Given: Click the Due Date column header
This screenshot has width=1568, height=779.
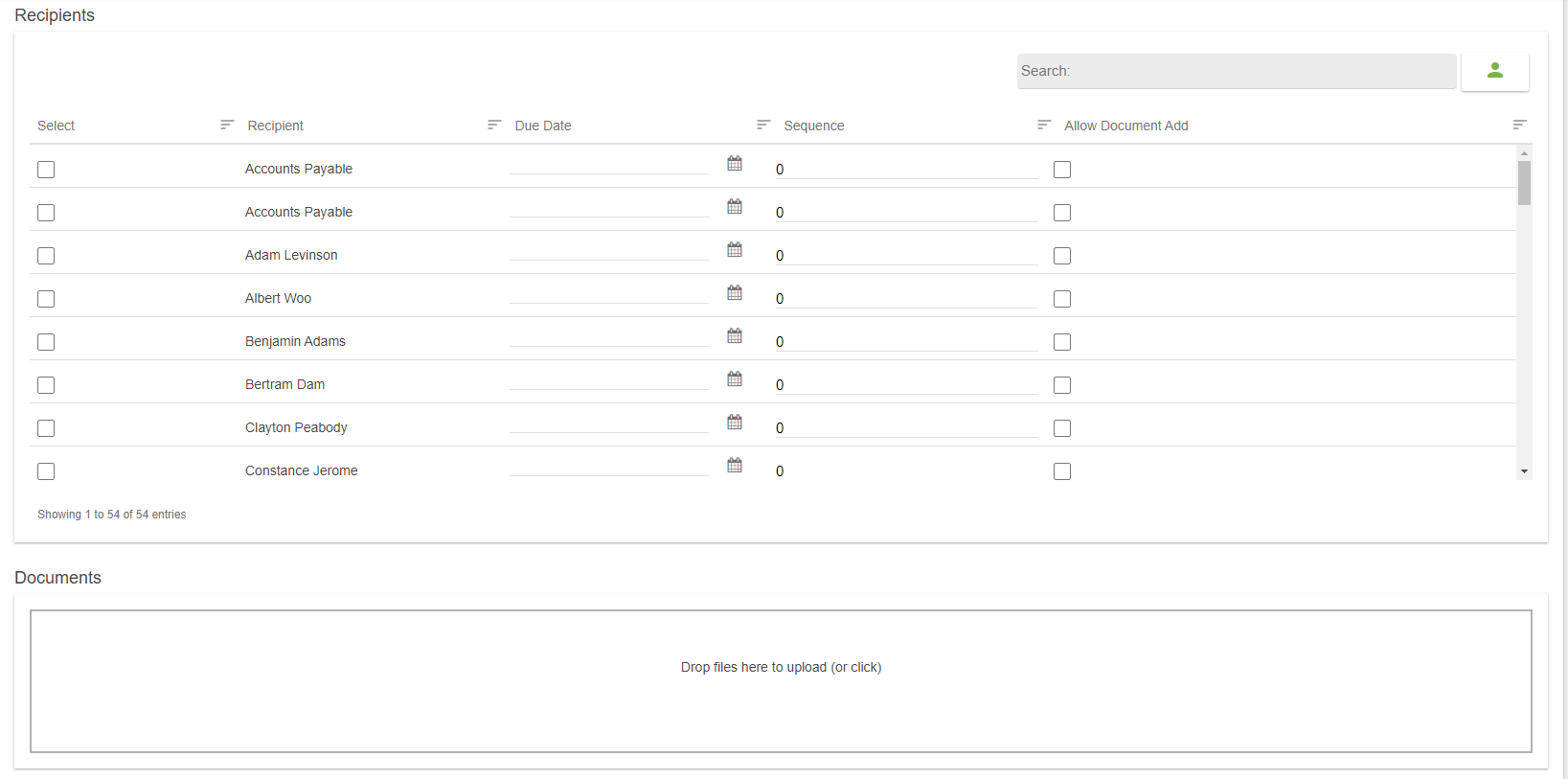Looking at the screenshot, I should coord(543,126).
